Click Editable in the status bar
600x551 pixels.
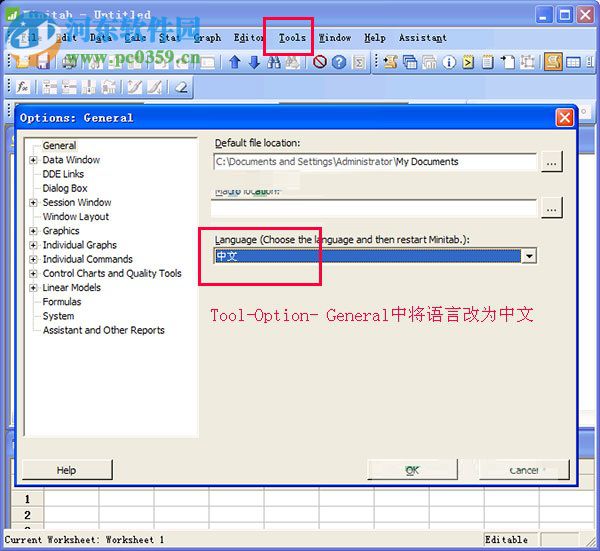coord(506,540)
